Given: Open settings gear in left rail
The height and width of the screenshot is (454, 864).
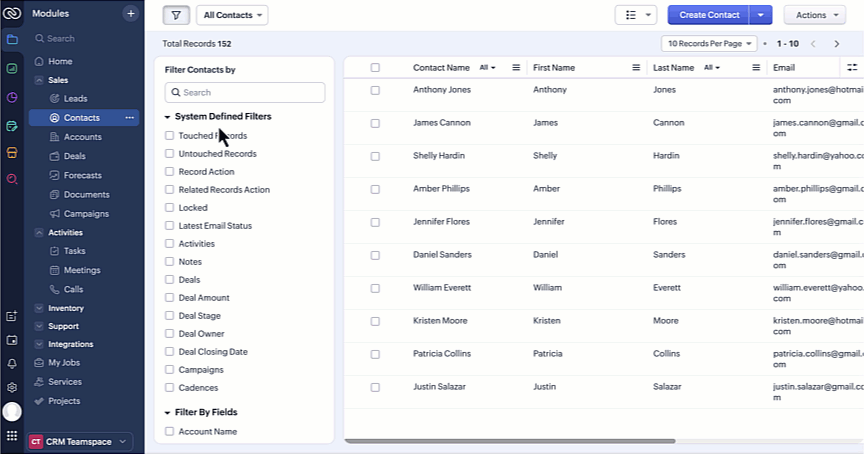Looking at the screenshot, I should pos(12,387).
